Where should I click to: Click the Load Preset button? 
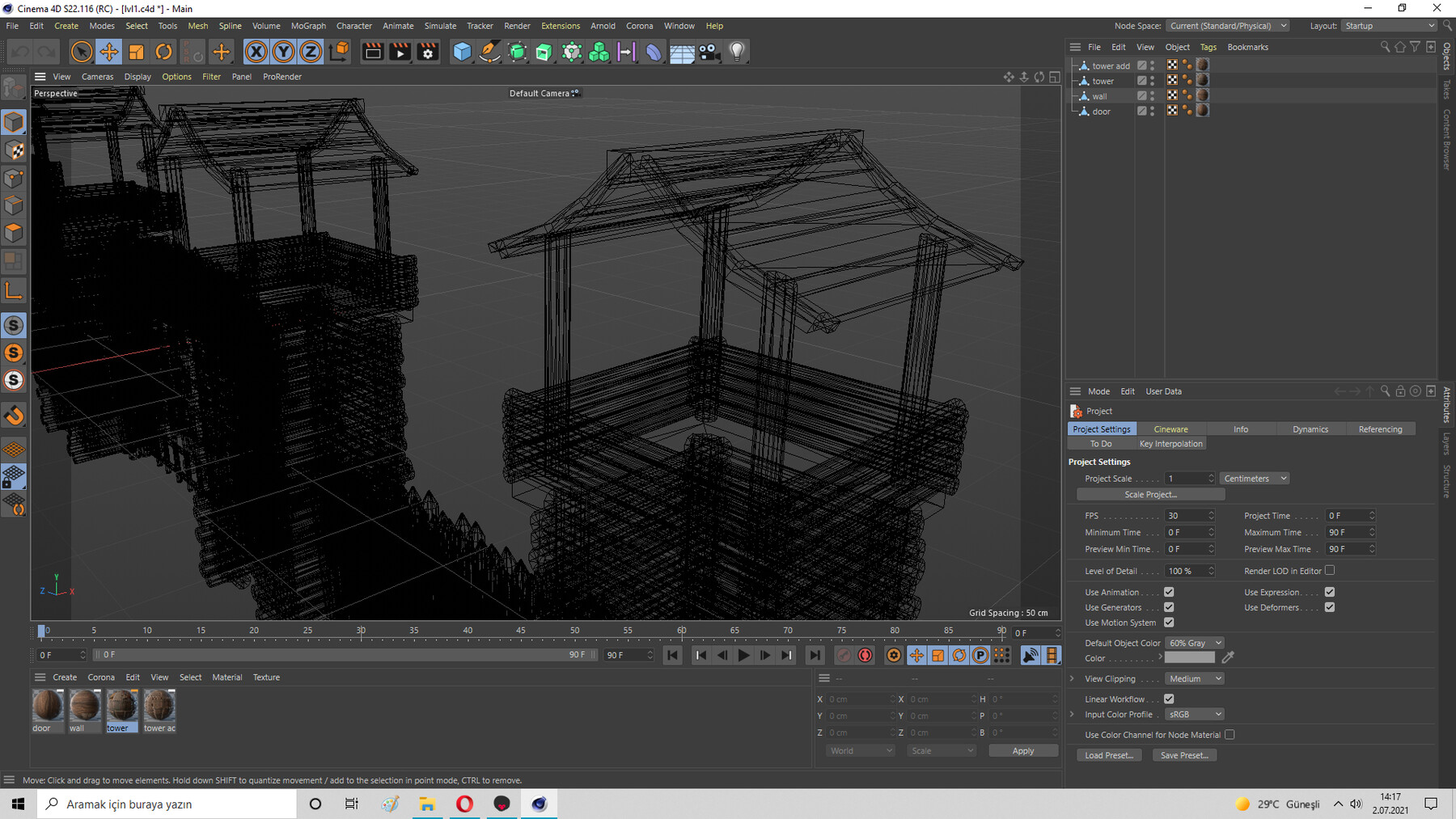(1108, 755)
